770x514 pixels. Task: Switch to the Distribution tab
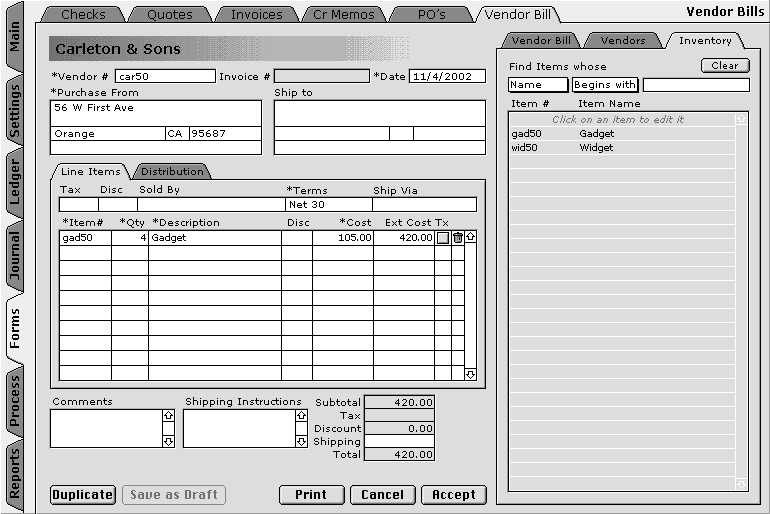pos(172,171)
